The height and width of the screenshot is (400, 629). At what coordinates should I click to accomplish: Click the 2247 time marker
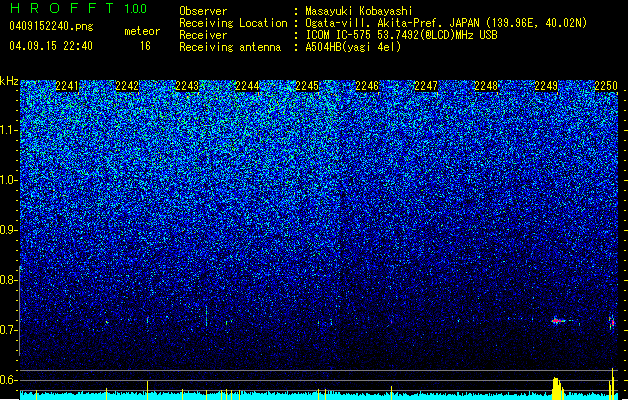pyautogui.click(x=426, y=86)
